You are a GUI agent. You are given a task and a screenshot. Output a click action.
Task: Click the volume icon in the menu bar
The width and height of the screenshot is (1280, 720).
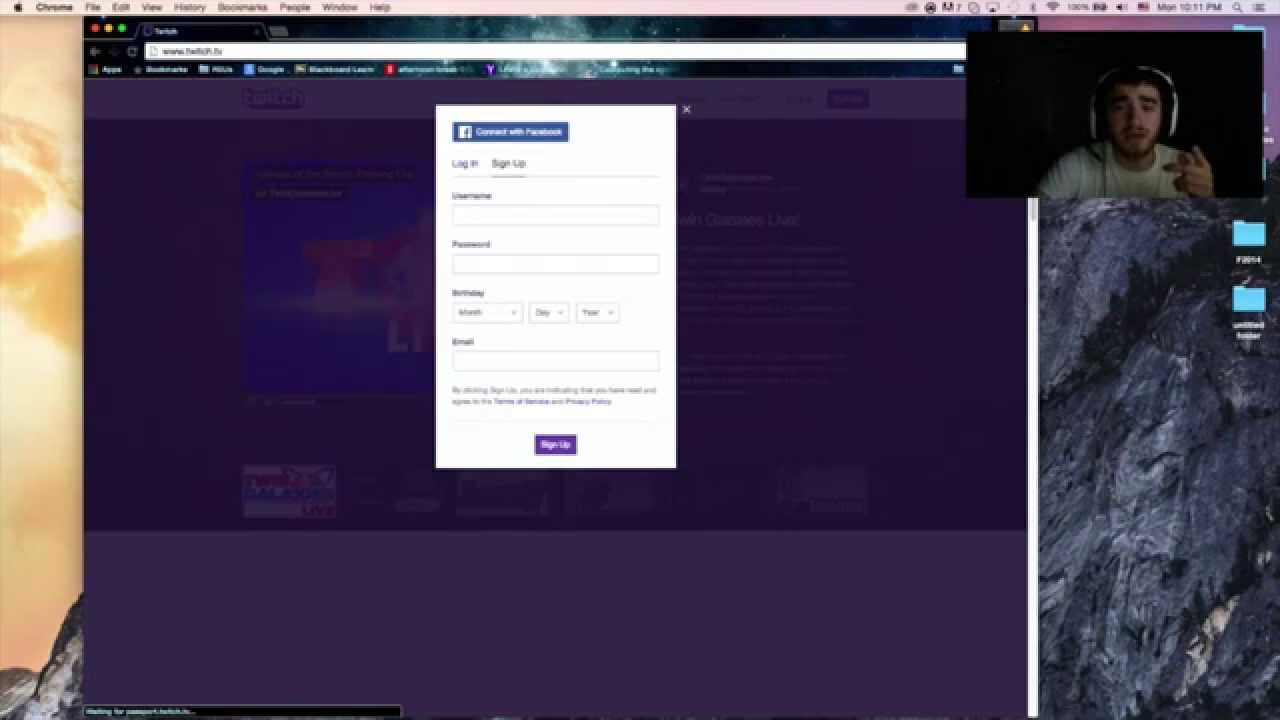(x=1121, y=7)
